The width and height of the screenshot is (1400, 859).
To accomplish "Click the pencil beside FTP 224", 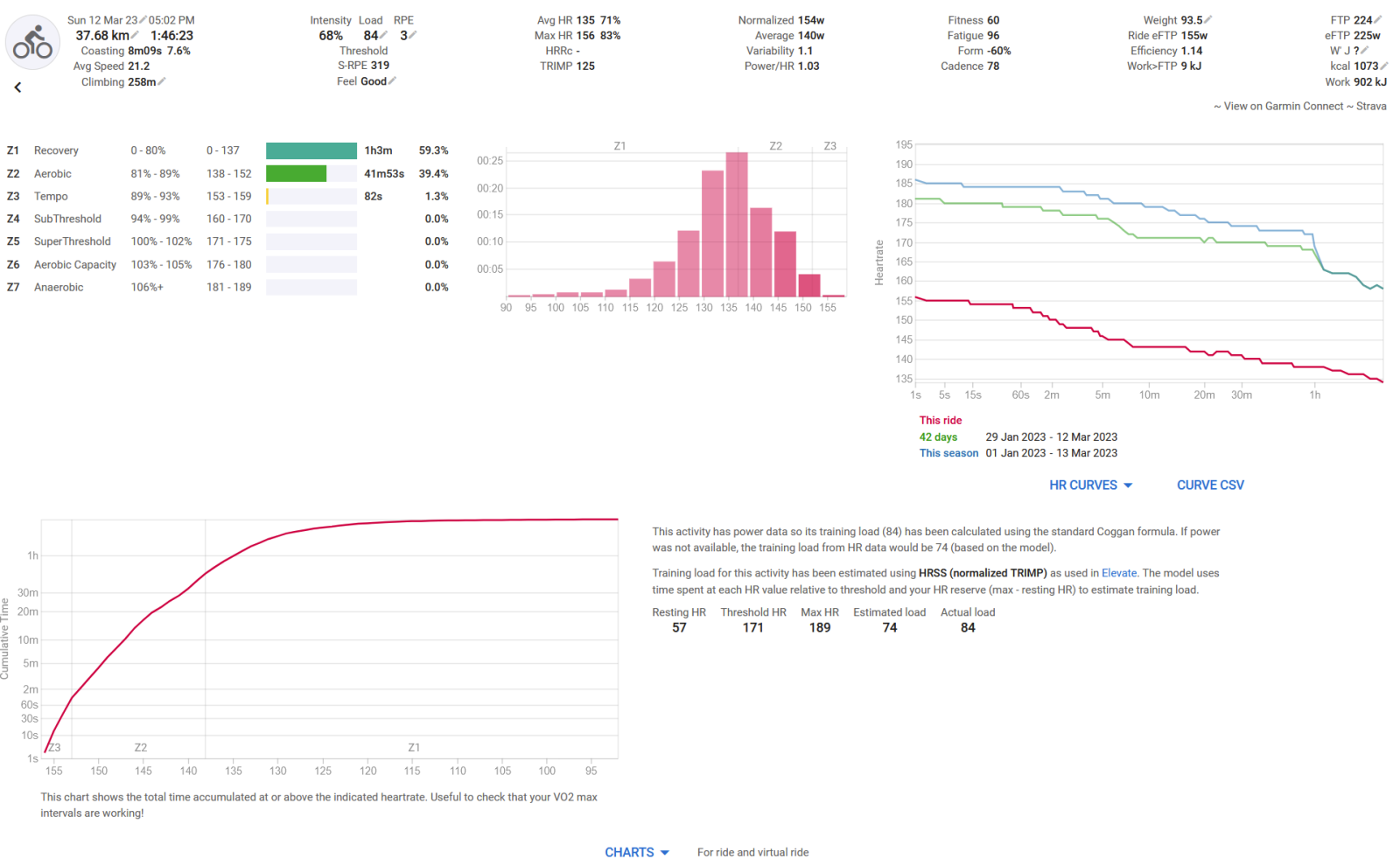I will pyautogui.click(x=1378, y=20).
